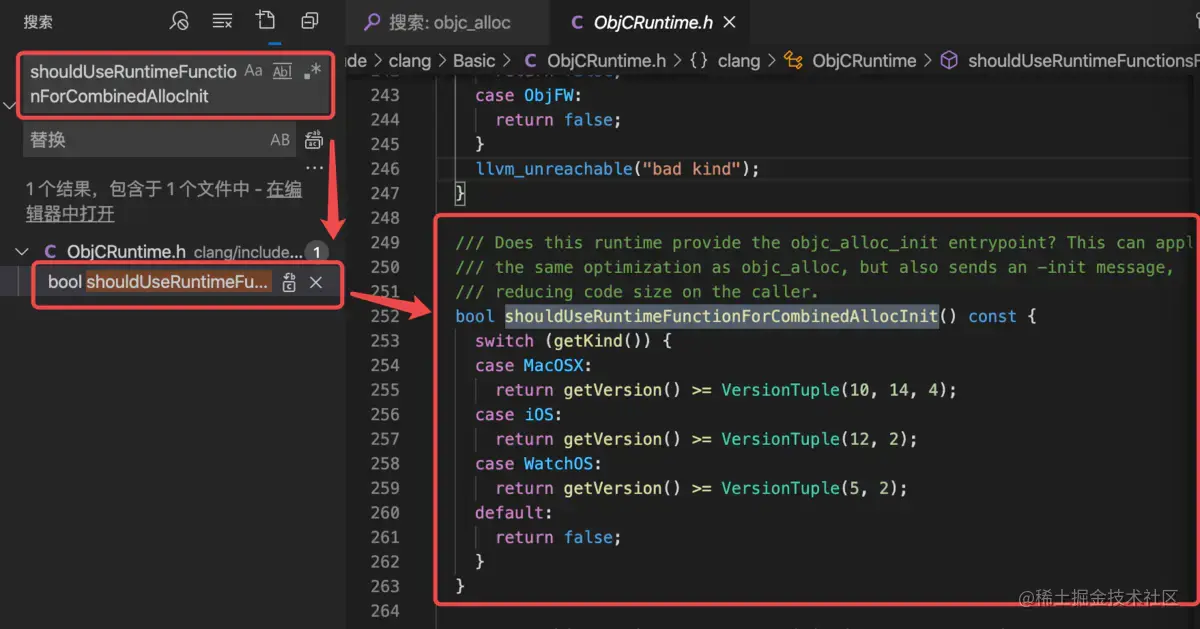
Task: Open Basic breadcrumb folder
Action: (x=474, y=61)
